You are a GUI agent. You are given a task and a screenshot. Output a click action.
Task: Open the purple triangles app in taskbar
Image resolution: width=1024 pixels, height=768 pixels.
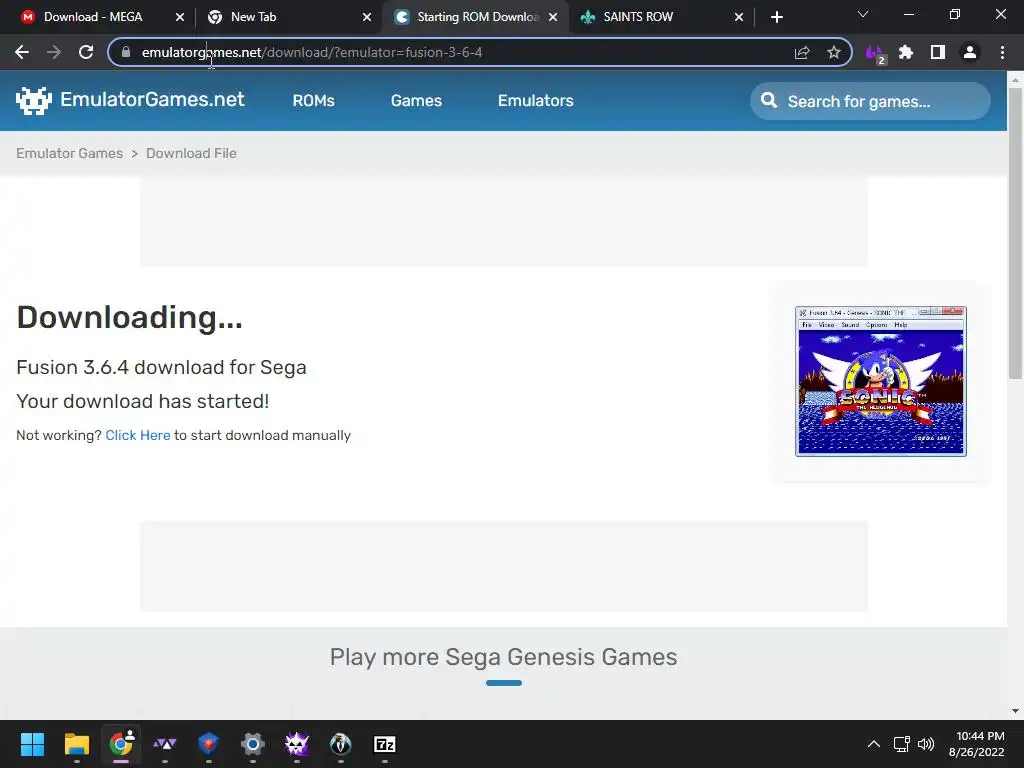click(x=165, y=744)
